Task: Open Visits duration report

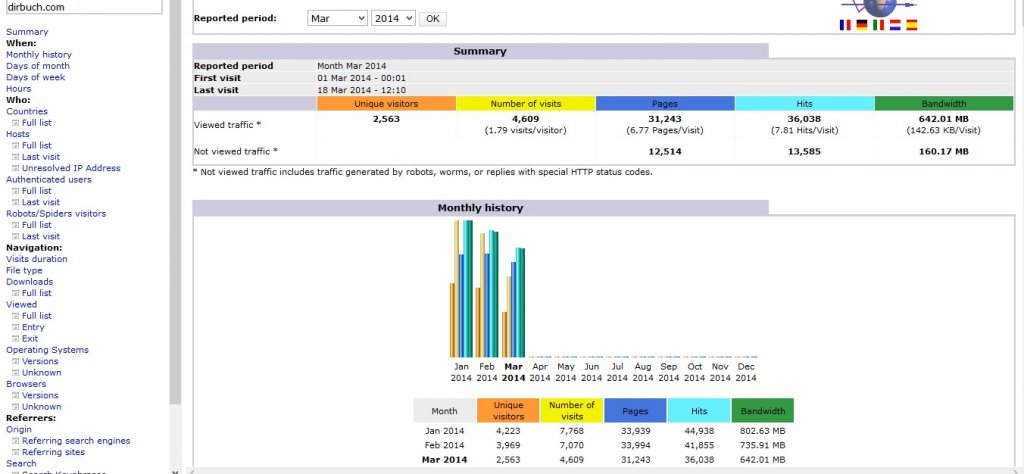Action: click(x=37, y=259)
